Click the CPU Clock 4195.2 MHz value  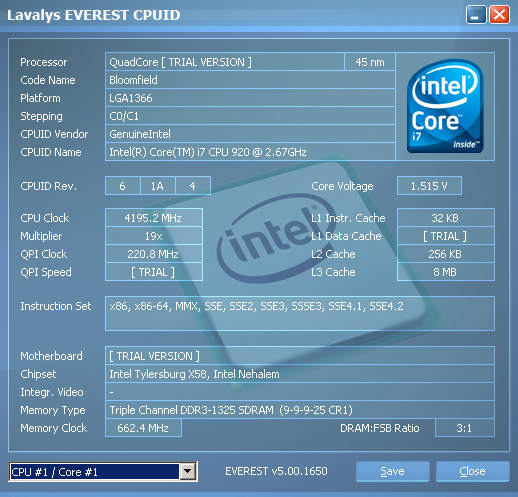click(154, 218)
